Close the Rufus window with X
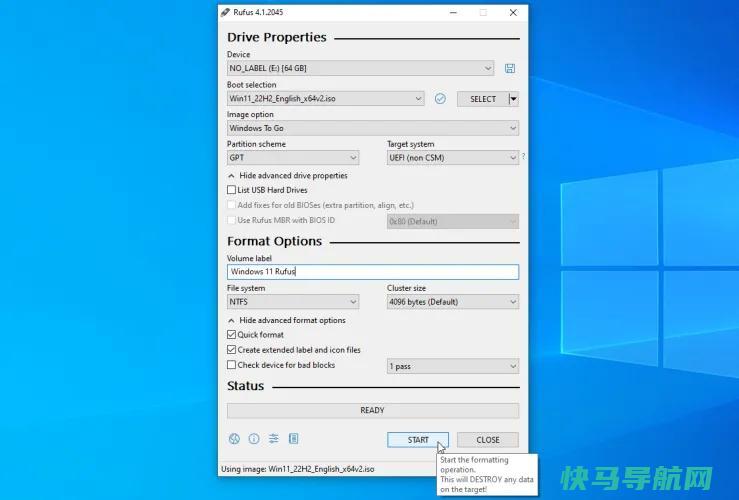The image size is (739, 500). pos(513,13)
